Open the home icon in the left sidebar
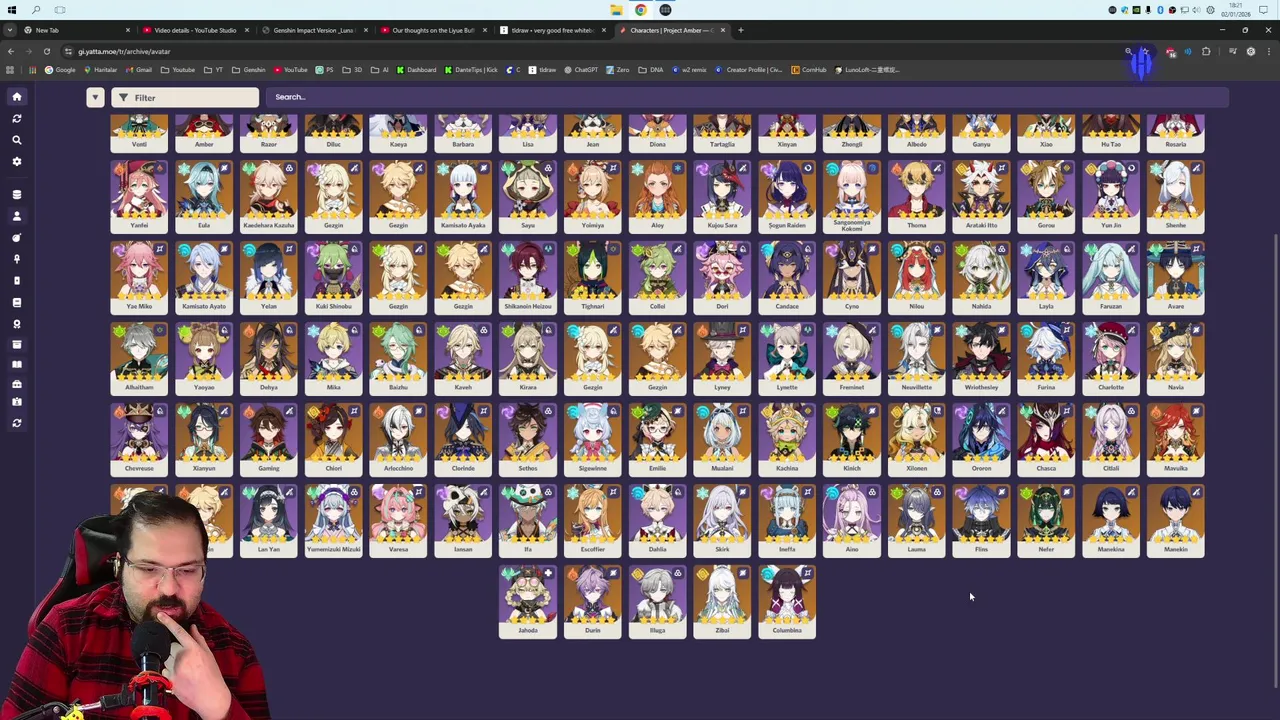 pos(17,97)
